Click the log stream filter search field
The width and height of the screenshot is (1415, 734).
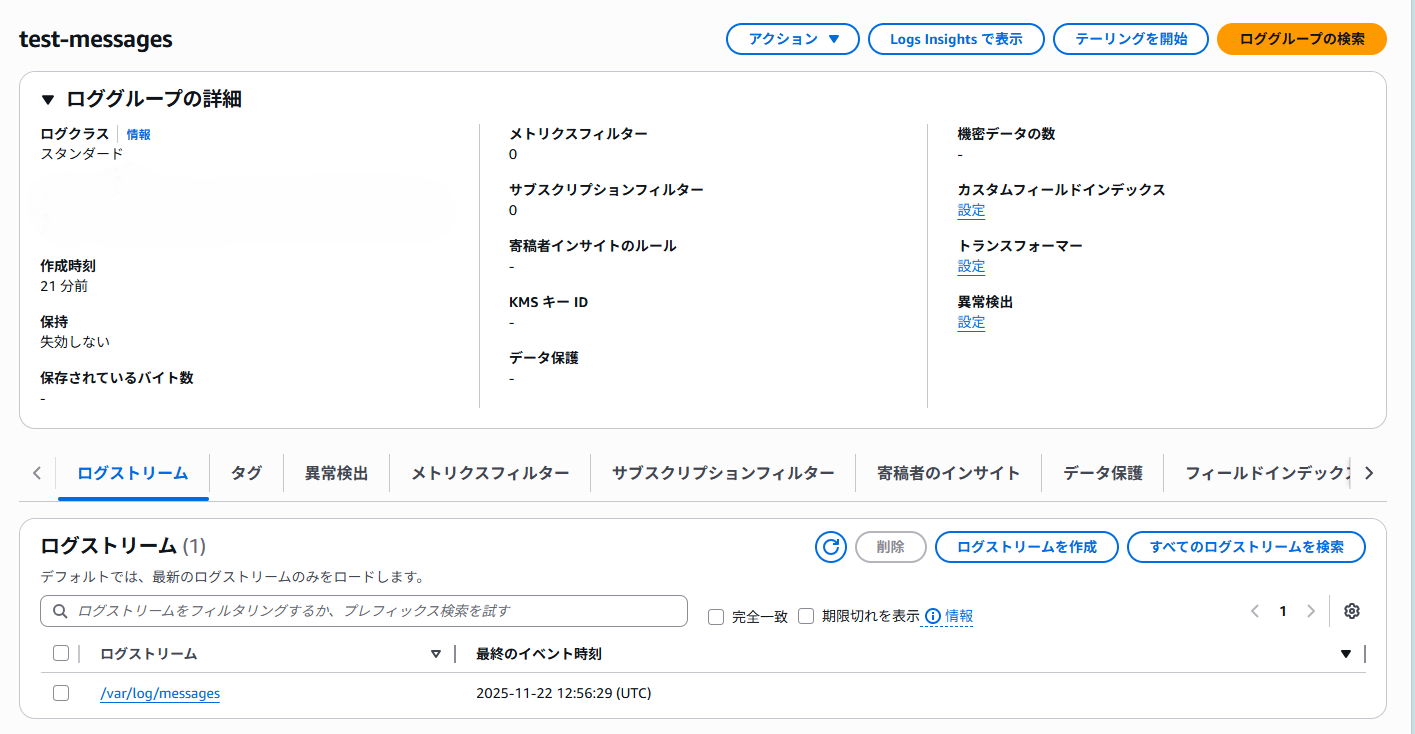coord(363,611)
